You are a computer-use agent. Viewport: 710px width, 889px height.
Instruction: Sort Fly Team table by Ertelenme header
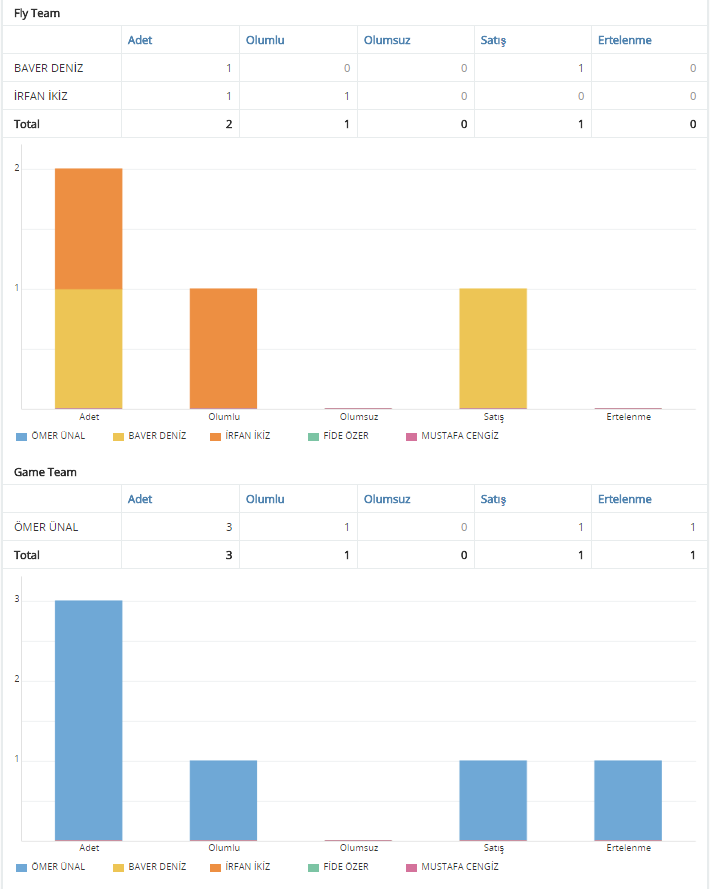(x=624, y=40)
